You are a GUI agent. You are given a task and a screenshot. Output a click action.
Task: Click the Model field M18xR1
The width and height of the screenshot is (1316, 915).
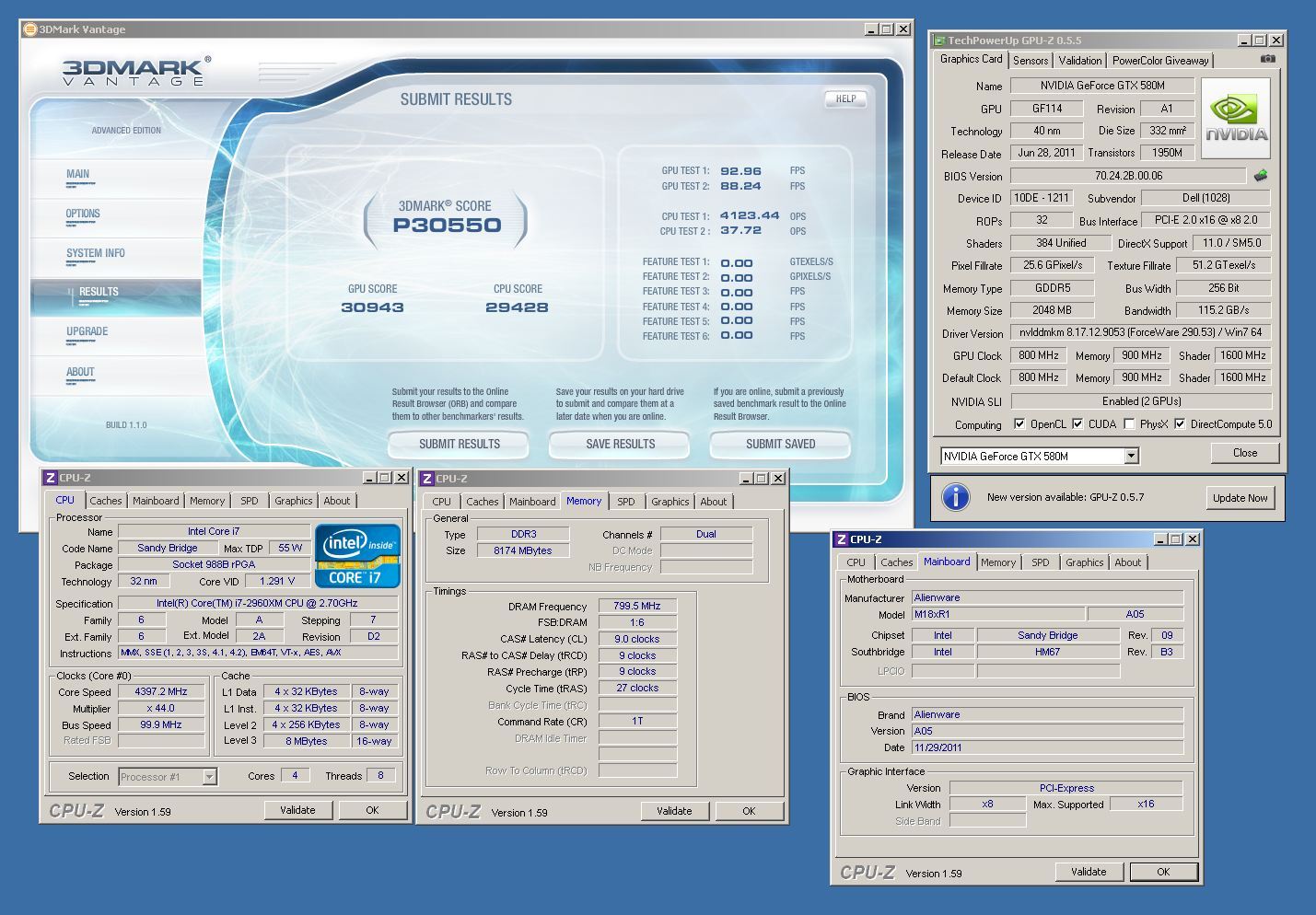click(x=997, y=614)
